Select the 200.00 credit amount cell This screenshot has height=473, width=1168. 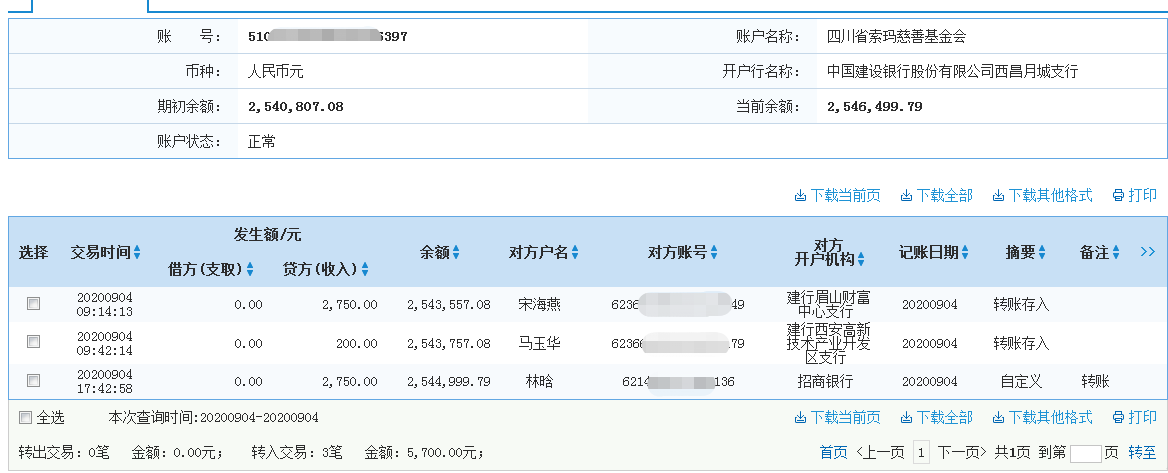356,343
